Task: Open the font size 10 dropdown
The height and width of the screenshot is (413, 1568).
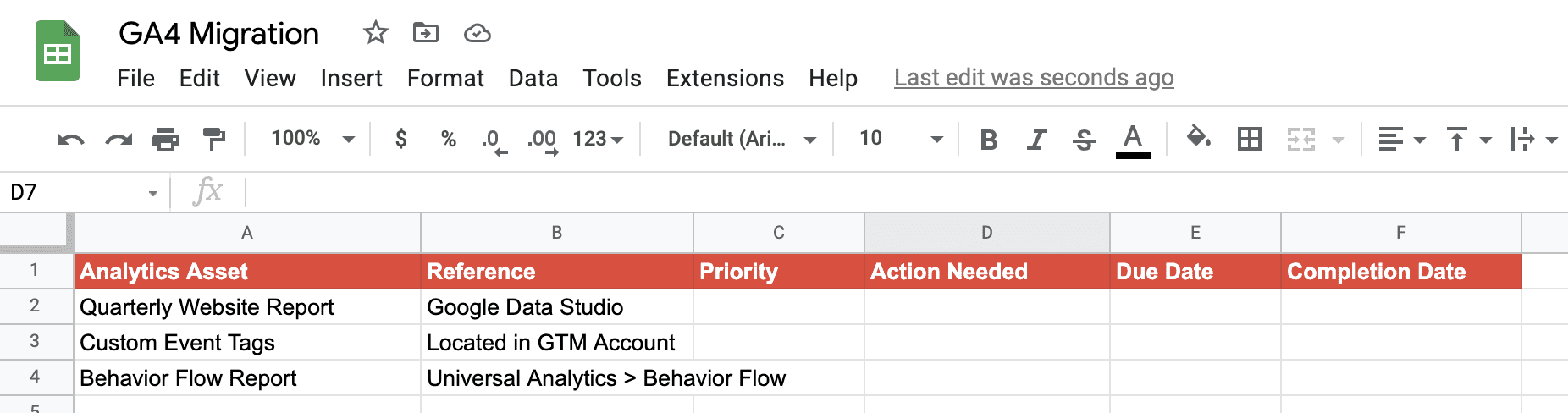Action: [901, 138]
